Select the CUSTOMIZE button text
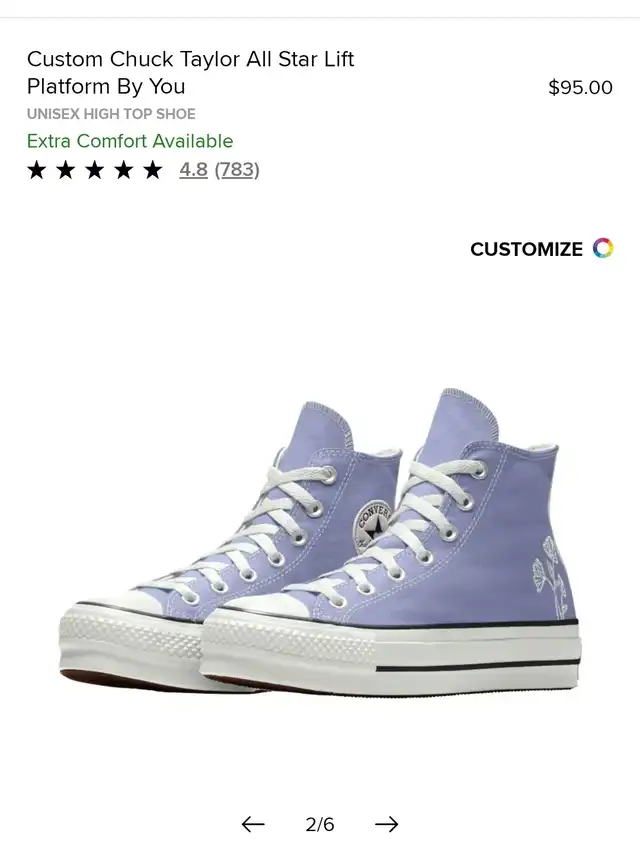The width and height of the screenshot is (640, 853). (526, 249)
